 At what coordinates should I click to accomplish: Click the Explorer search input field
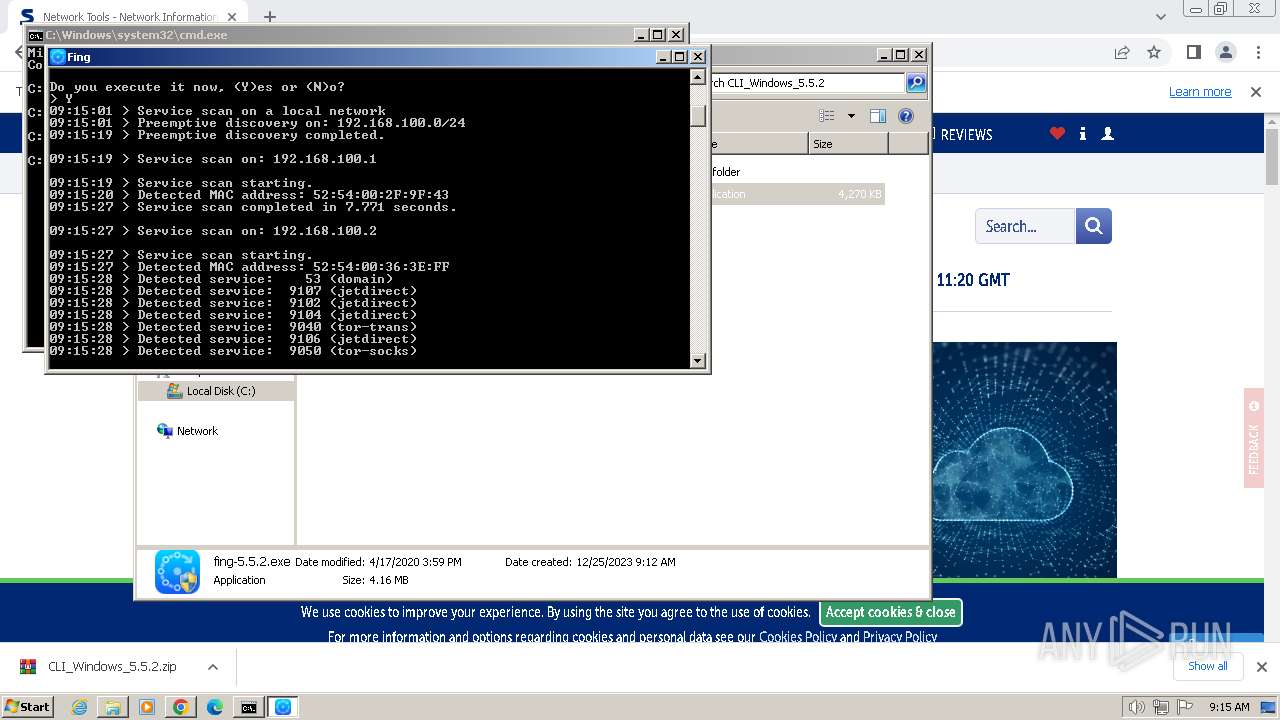(806, 83)
